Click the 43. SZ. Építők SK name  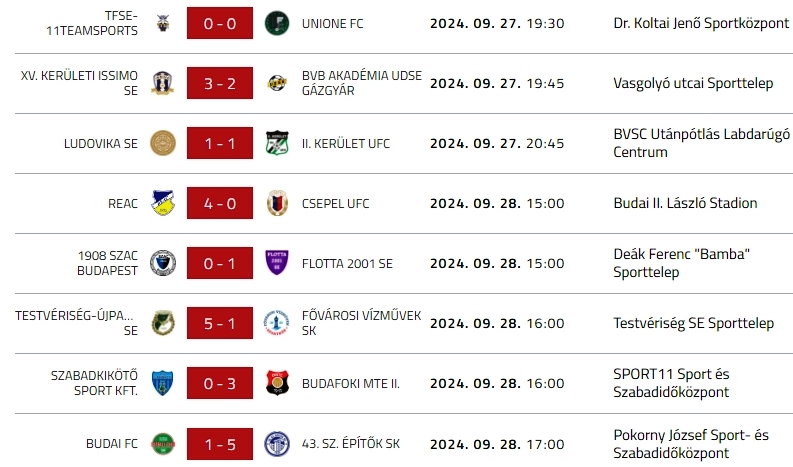click(351, 443)
